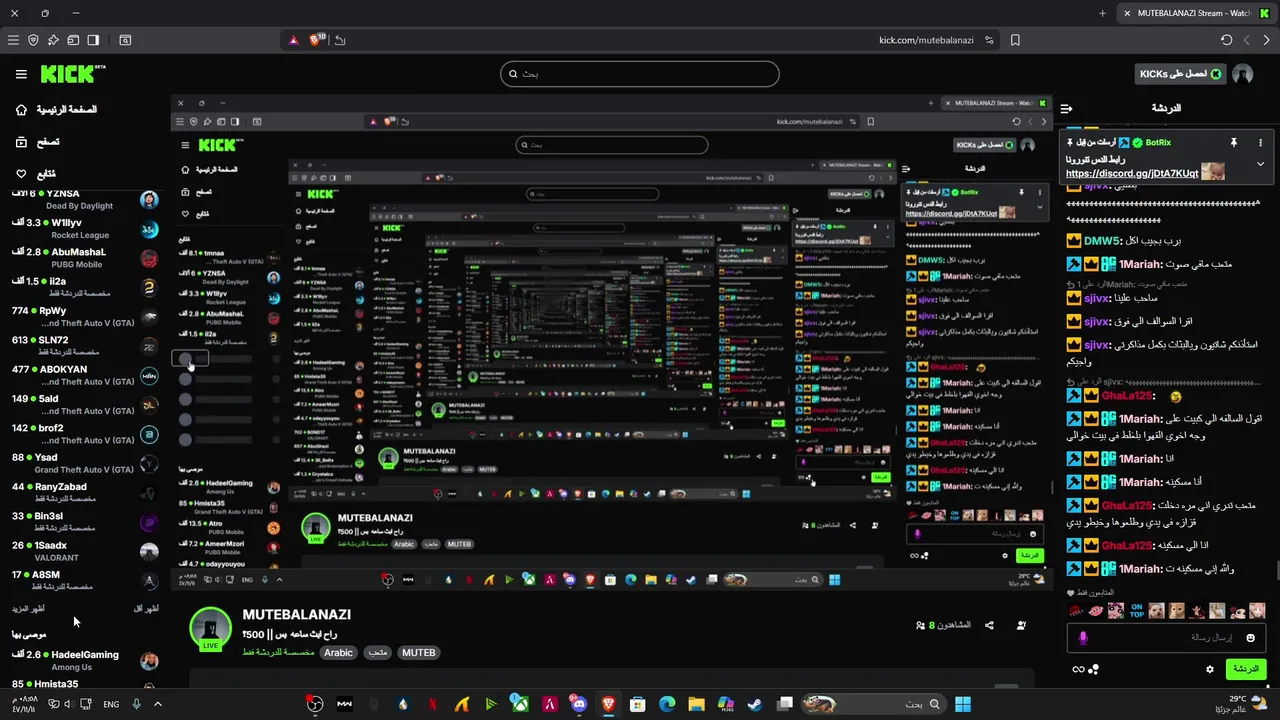Click the Arabic language tag

click(338, 652)
